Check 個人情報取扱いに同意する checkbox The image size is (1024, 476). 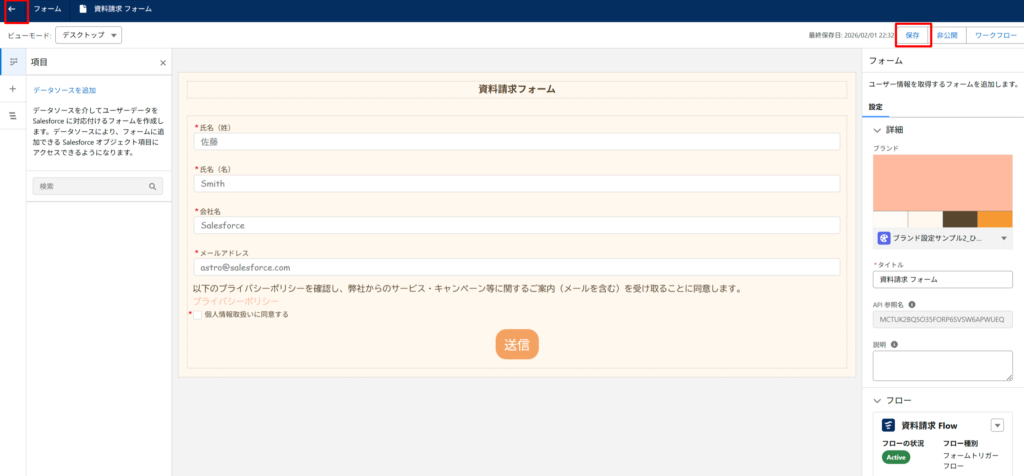(198, 315)
